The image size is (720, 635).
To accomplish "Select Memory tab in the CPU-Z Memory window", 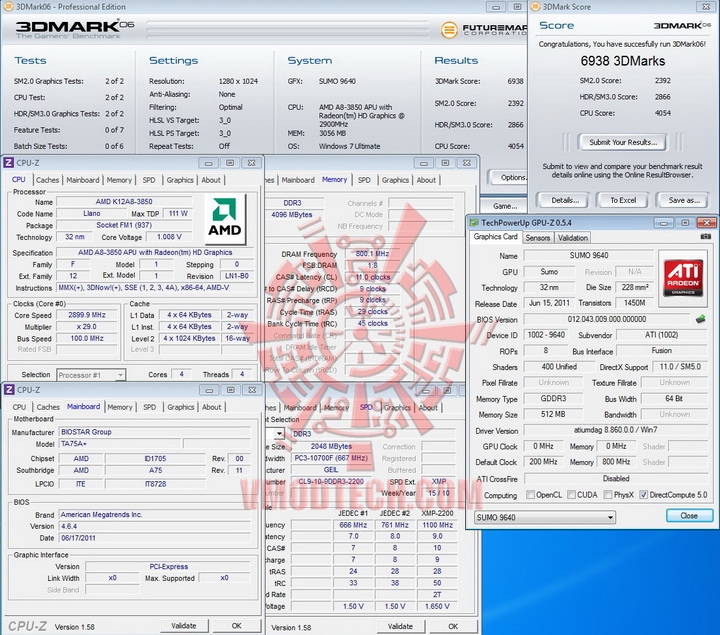I will coord(334,180).
